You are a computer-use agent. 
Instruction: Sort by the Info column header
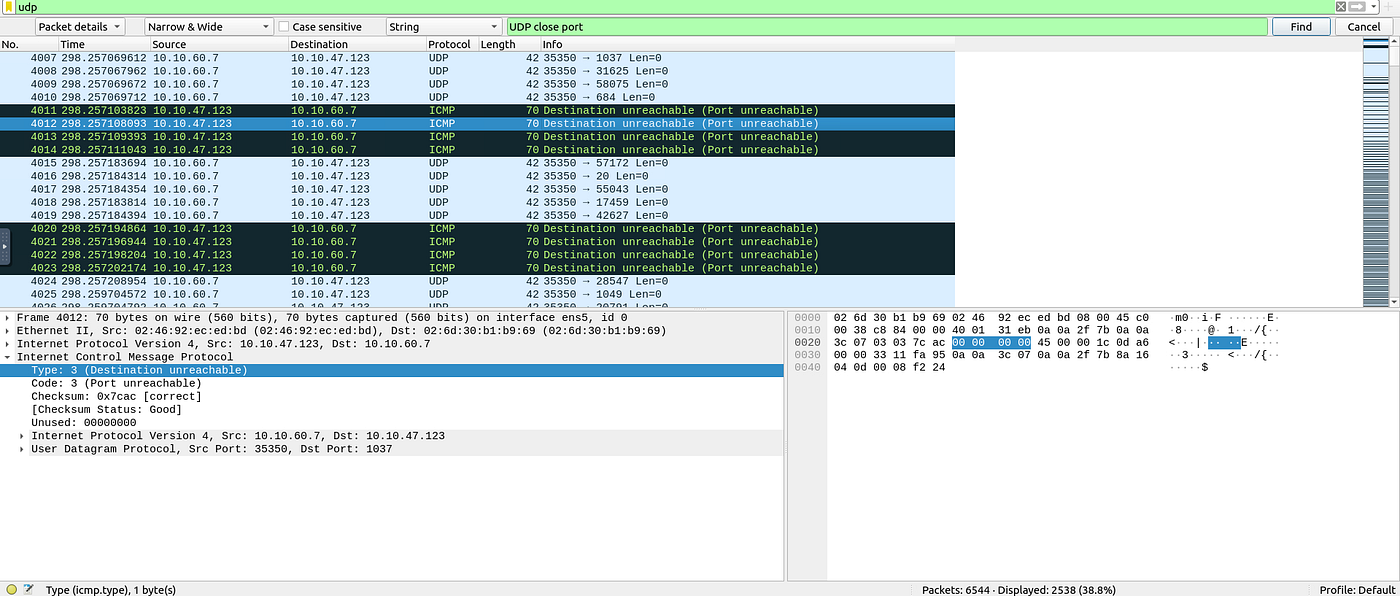pos(747,44)
